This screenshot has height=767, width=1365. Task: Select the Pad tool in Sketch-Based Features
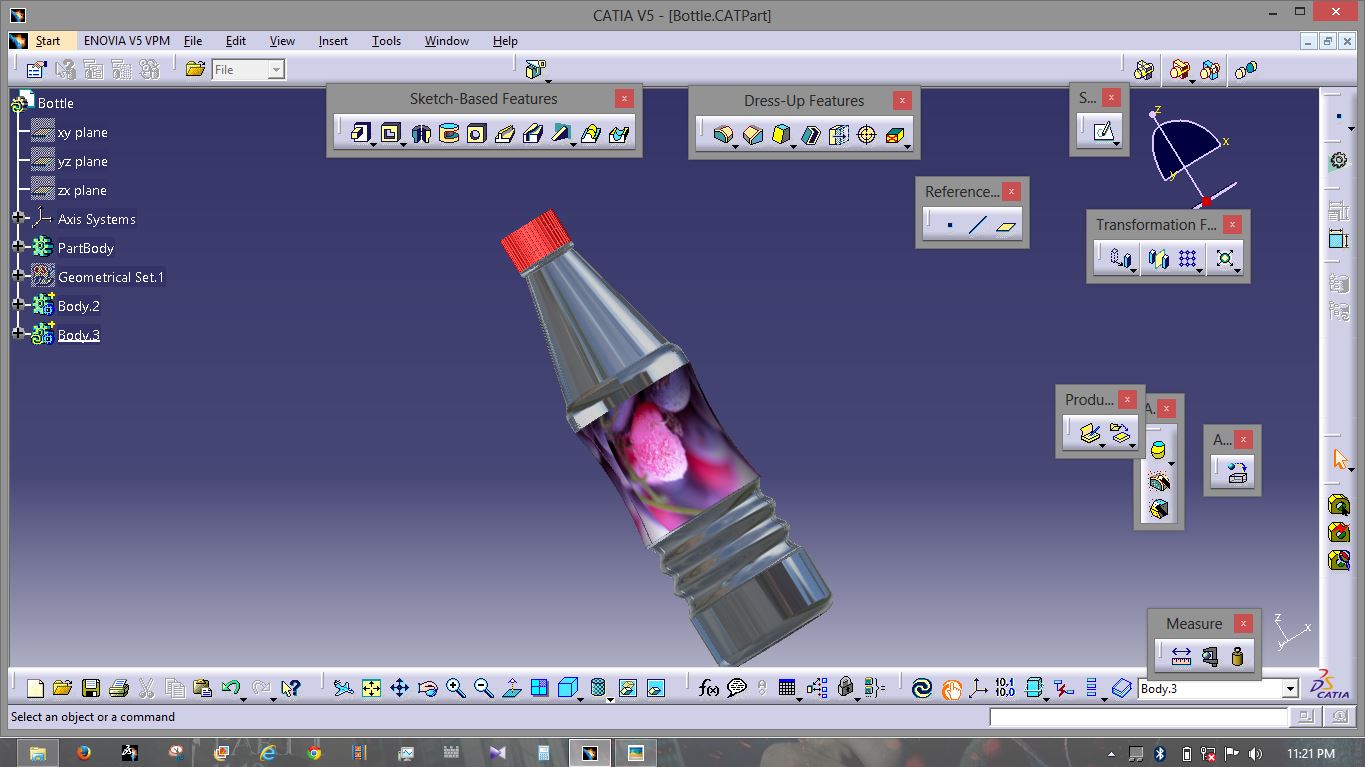click(x=361, y=133)
